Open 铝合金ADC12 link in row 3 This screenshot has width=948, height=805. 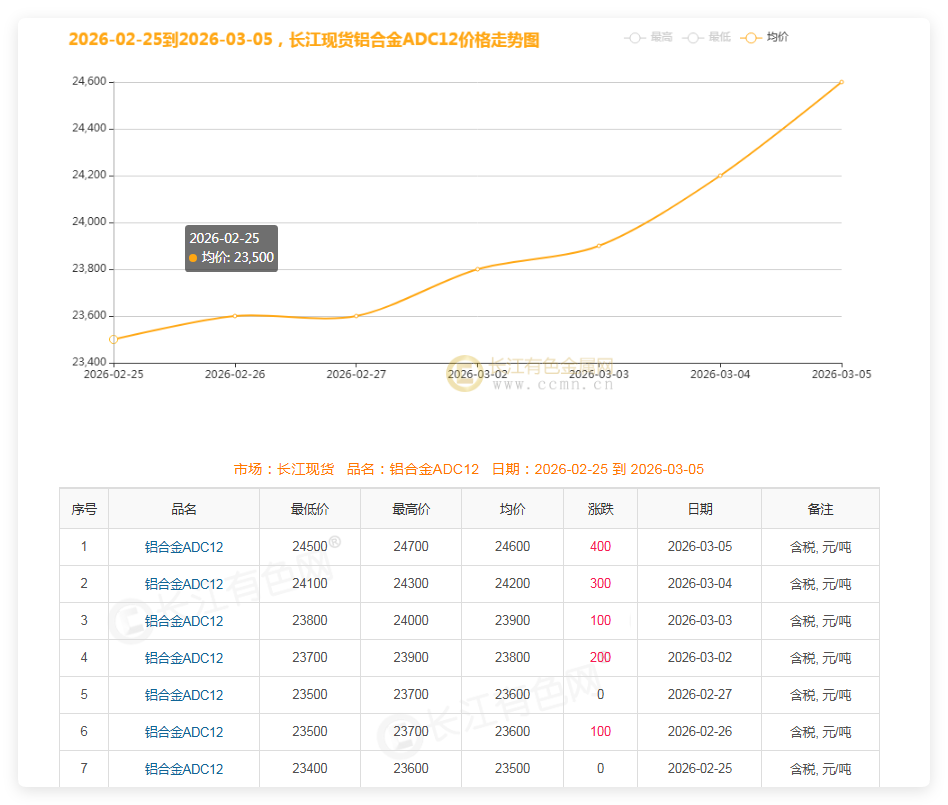point(184,621)
